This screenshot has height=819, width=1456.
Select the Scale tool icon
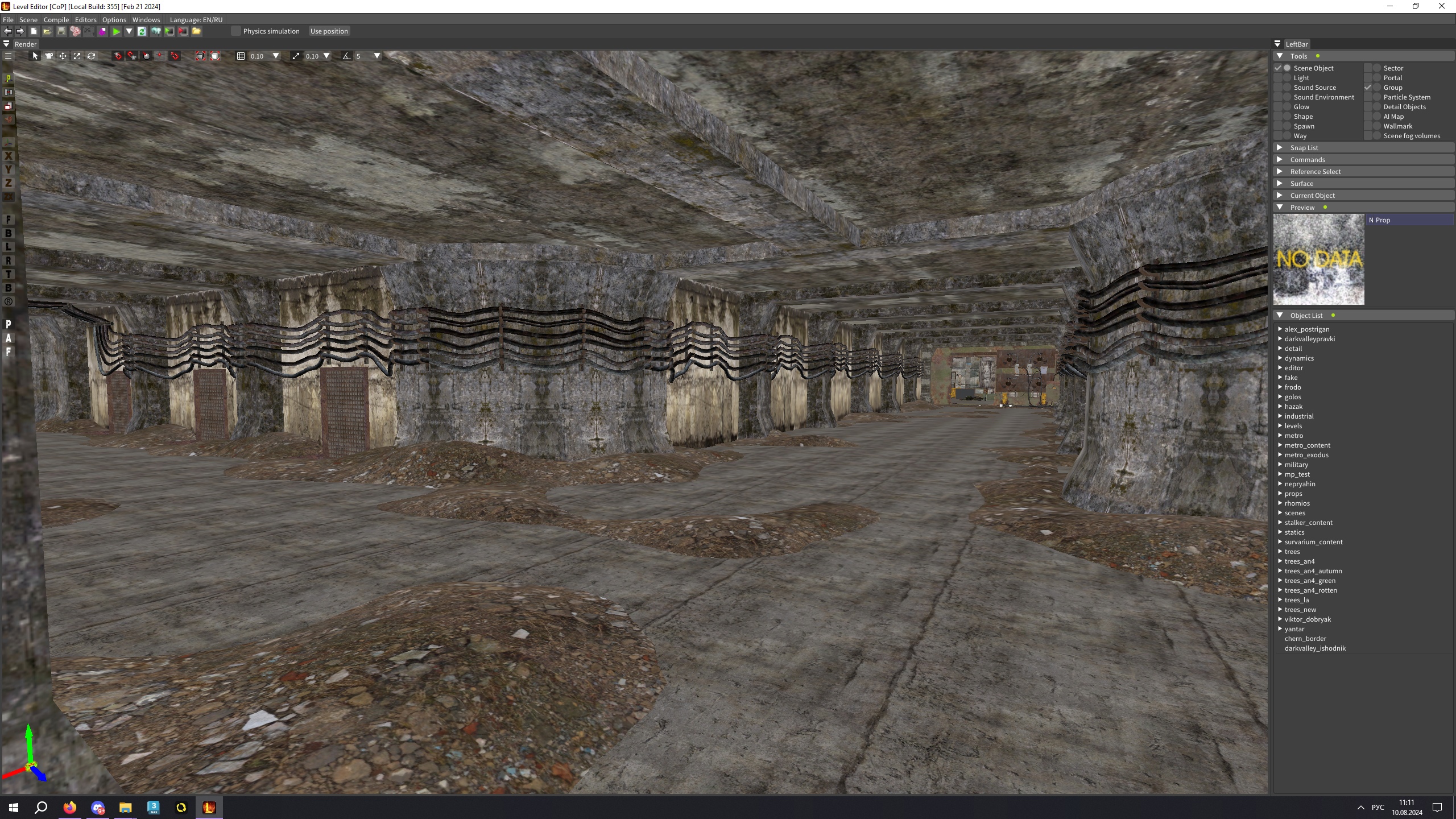pyautogui.click(x=77, y=56)
